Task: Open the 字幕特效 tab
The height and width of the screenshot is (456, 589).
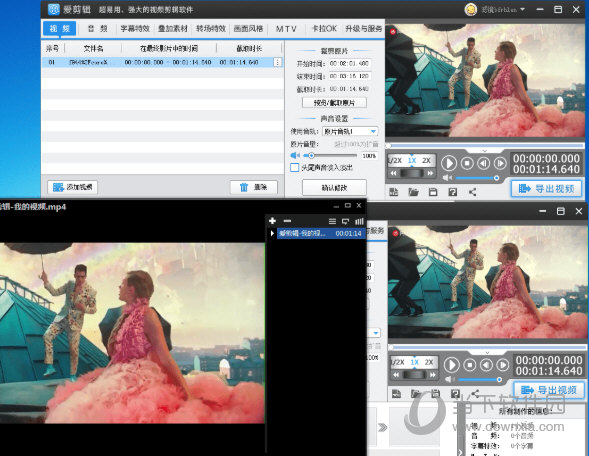Action: 135,29
